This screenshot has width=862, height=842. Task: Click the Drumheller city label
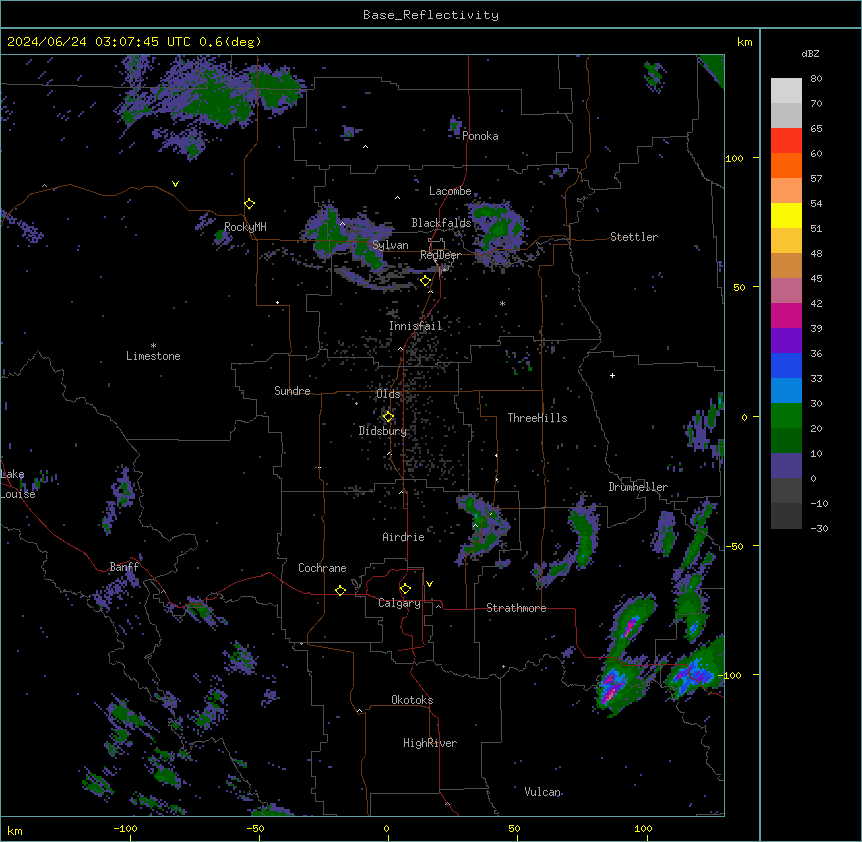tap(638, 487)
